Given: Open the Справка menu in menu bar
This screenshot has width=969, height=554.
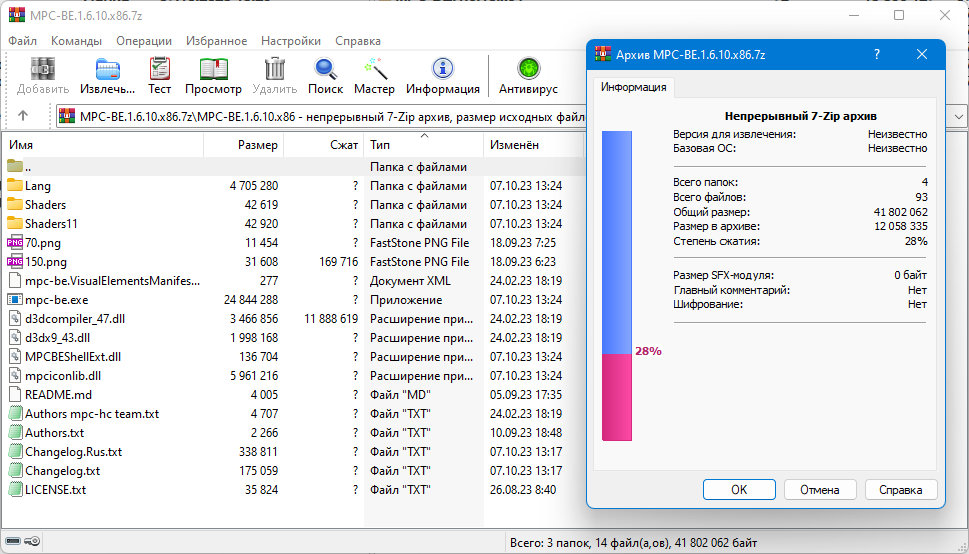Looking at the screenshot, I should 358,41.
